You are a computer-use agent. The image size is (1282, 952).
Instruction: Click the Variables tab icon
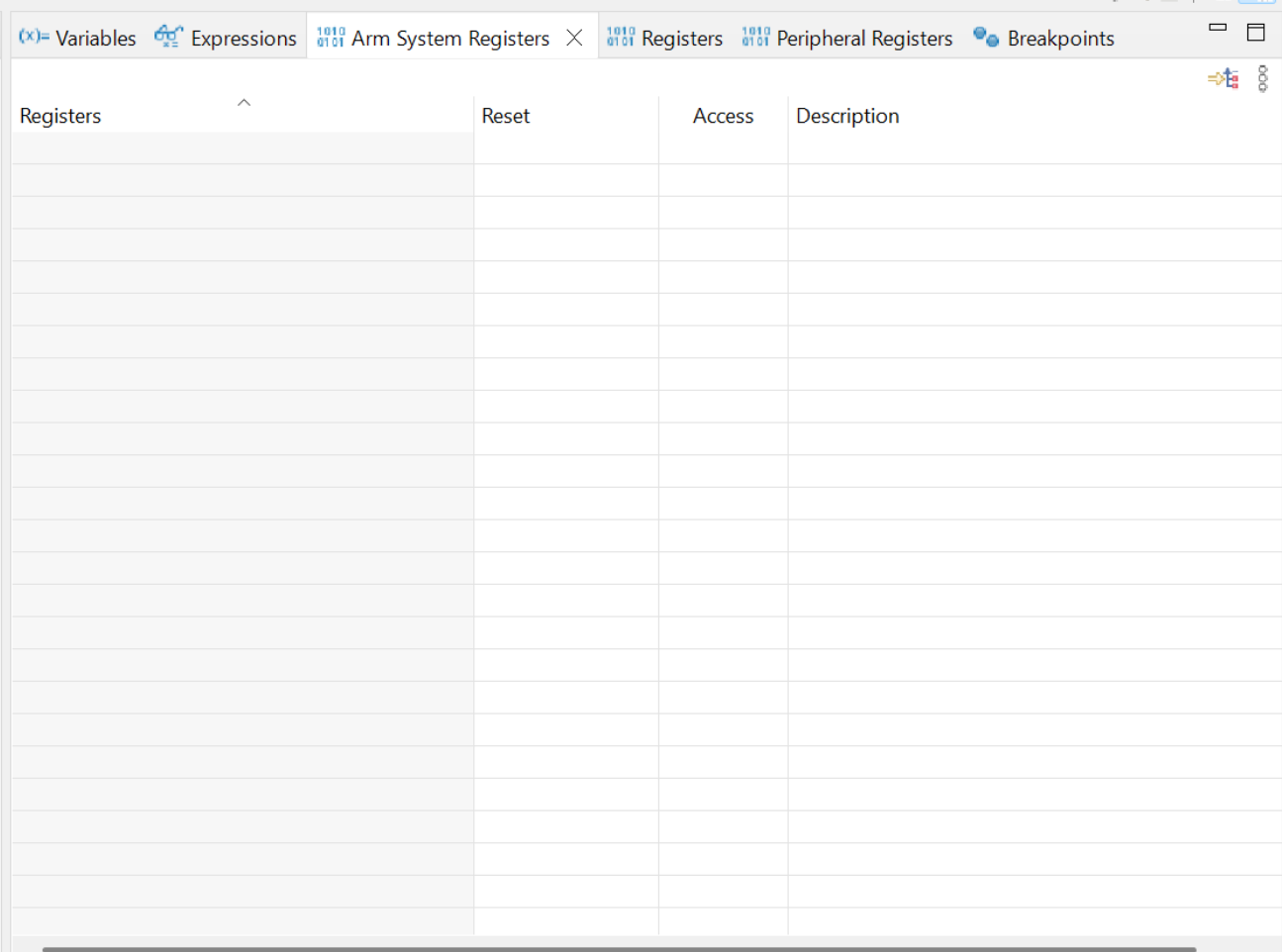pyautogui.click(x=34, y=37)
